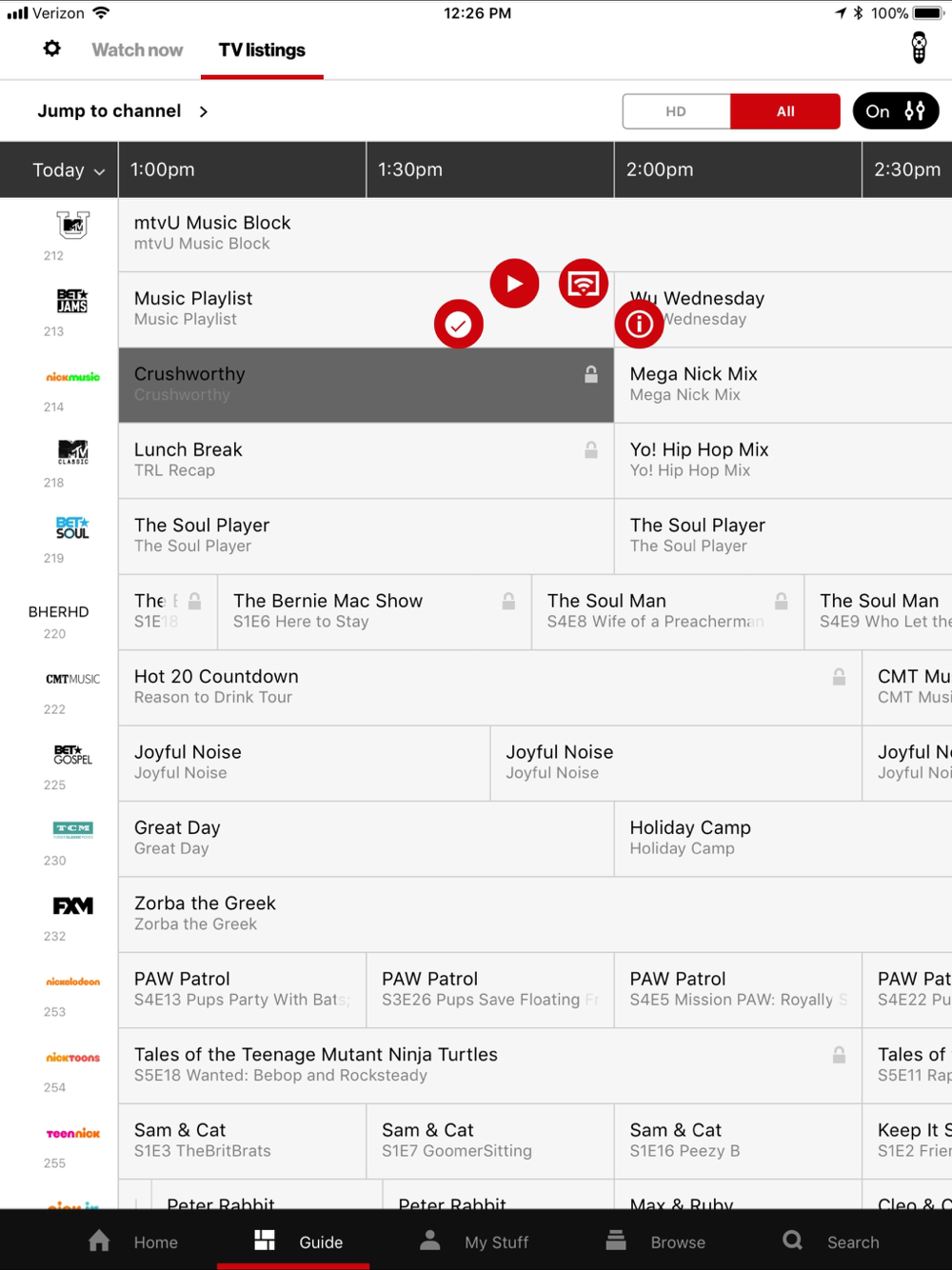Open The Soul Man S4E9 listing
Viewport: 952px width, 1270px height.
coord(878,611)
